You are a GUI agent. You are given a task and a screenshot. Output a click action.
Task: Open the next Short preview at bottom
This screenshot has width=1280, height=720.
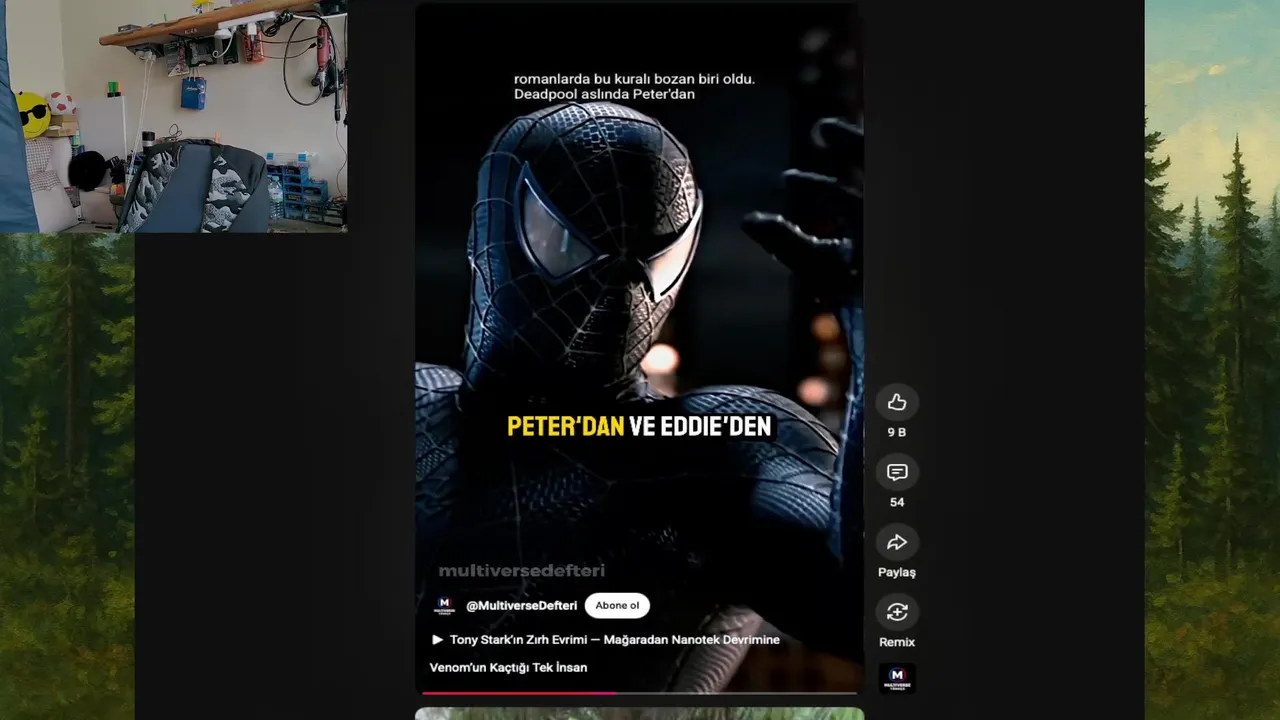click(x=639, y=714)
